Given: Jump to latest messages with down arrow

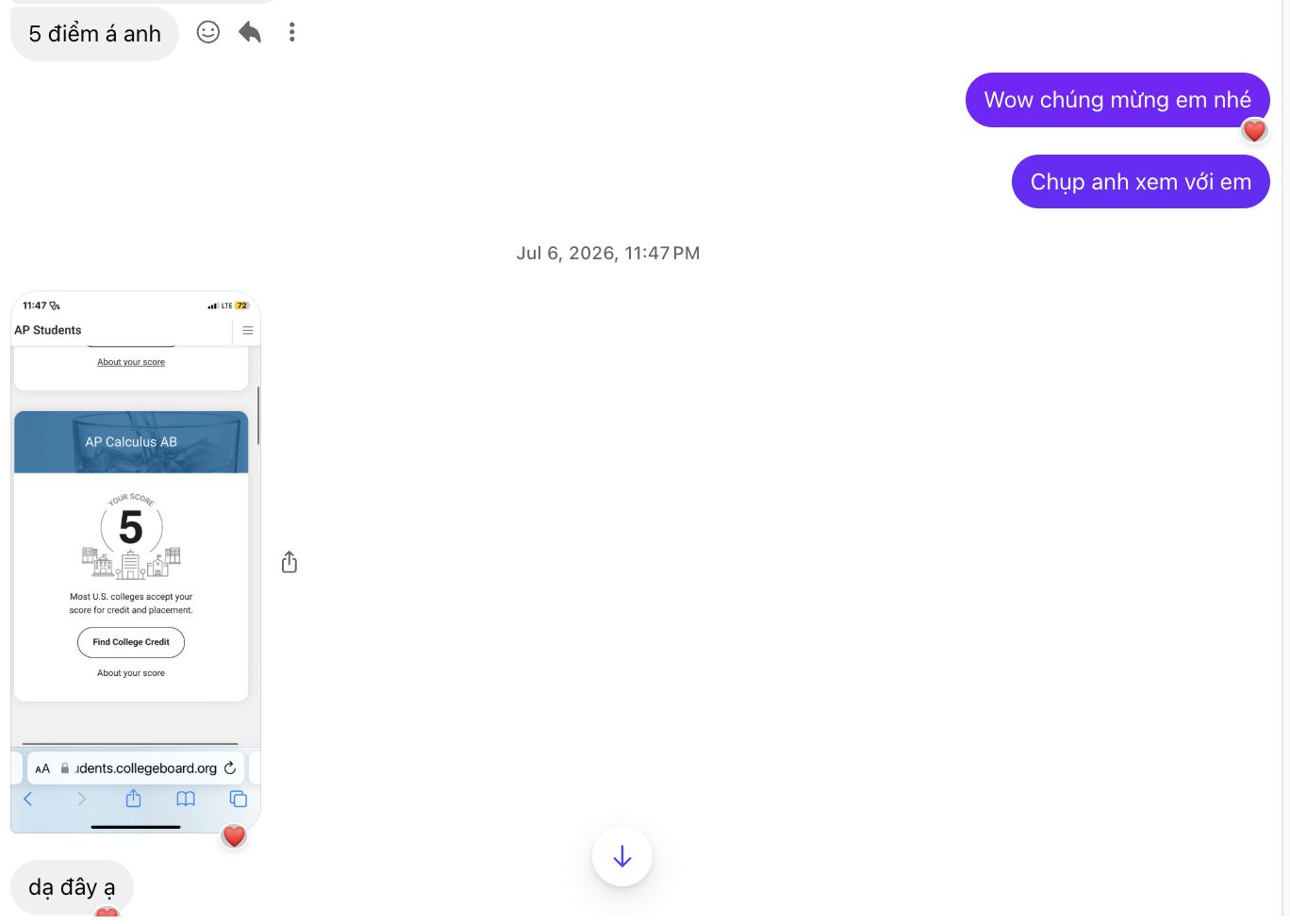Looking at the screenshot, I should tap(622, 856).
